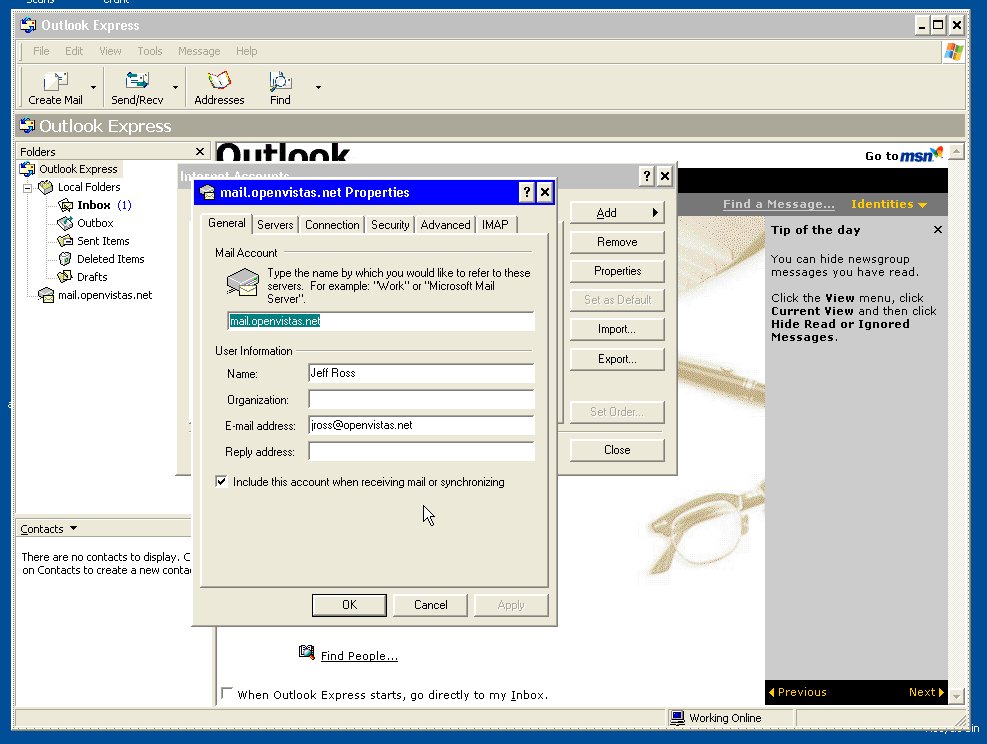
Task: Show the Previous tip of the day
Action: 798,692
